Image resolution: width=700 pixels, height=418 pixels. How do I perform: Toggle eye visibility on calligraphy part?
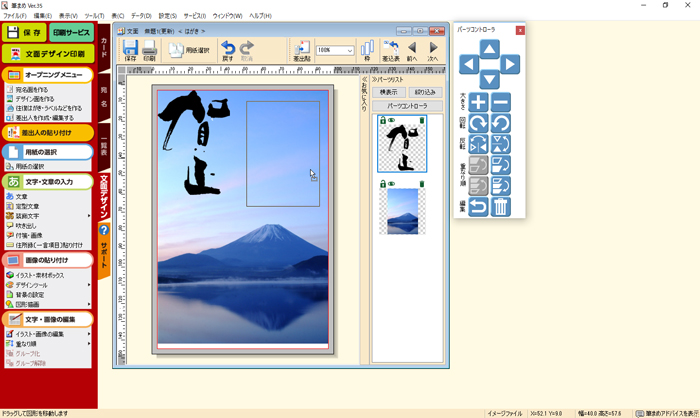[391, 121]
